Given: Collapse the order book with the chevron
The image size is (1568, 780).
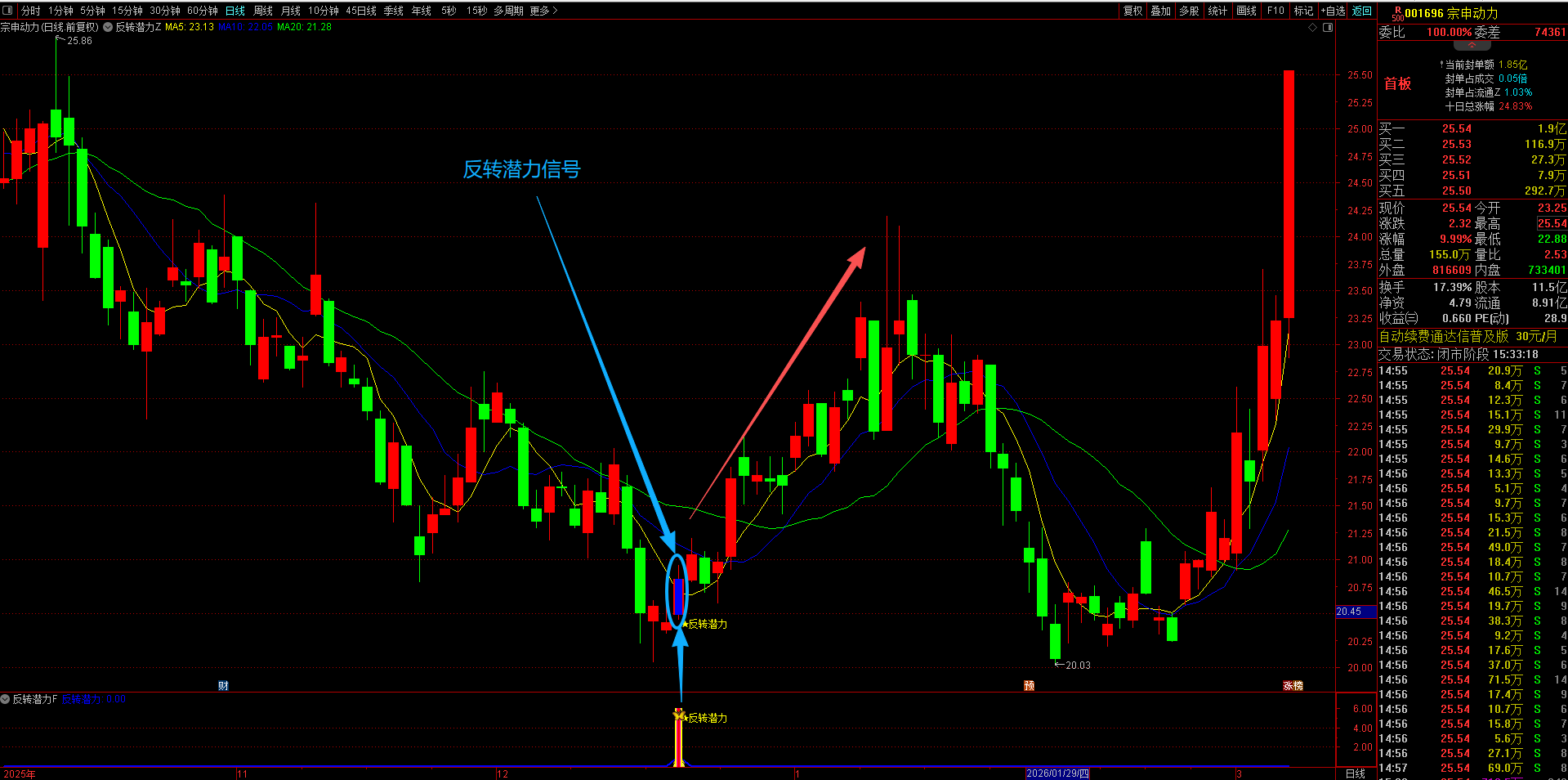Looking at the screenshot, I should [1472, 46].
